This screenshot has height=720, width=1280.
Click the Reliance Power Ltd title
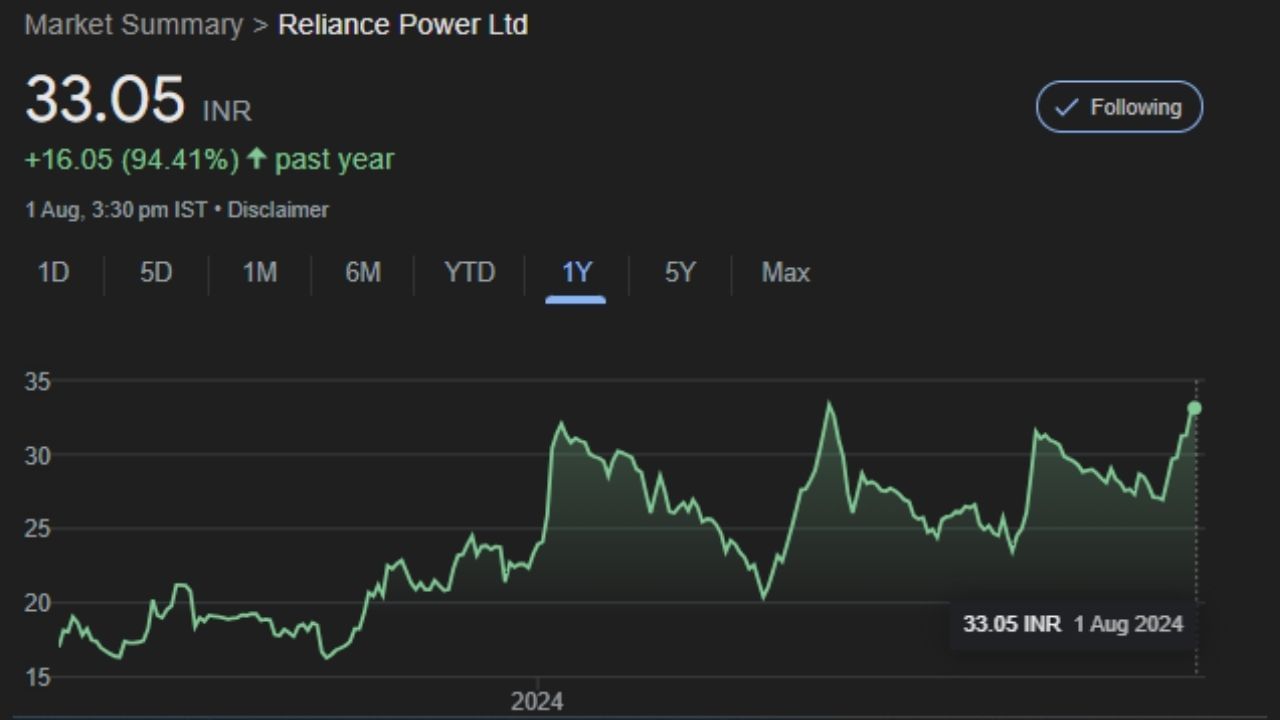point(403,25)
